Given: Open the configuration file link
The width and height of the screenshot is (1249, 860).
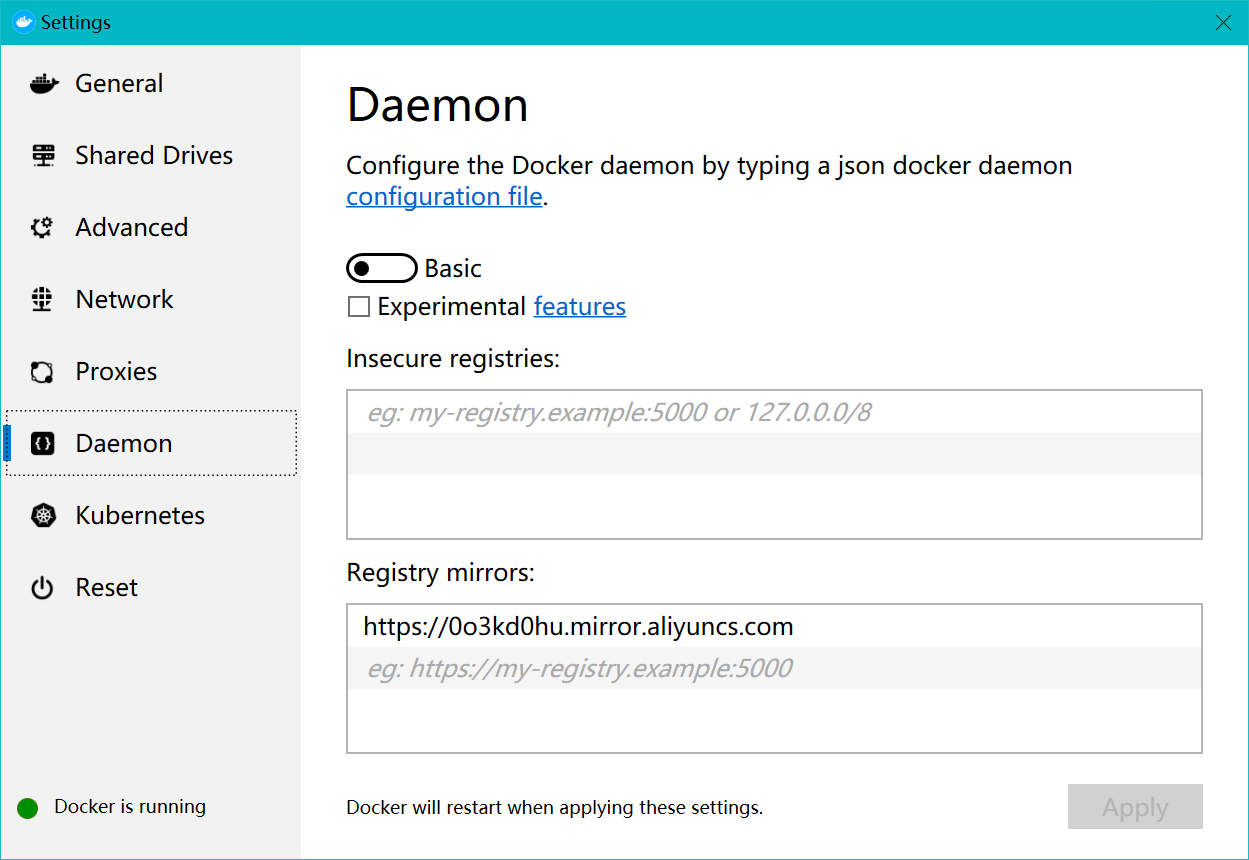Looking at the screenshot, I should click(x=444, y=196).
